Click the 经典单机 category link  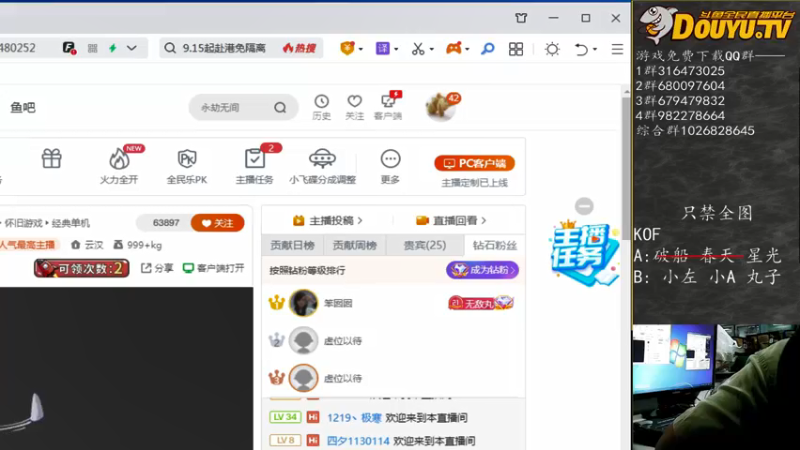[70, 223]
